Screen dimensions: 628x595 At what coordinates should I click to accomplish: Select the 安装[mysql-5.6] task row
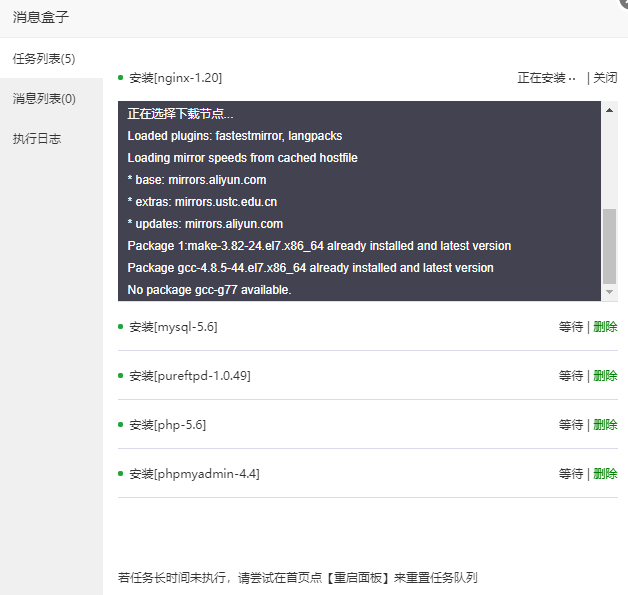(x=368, y=327)
